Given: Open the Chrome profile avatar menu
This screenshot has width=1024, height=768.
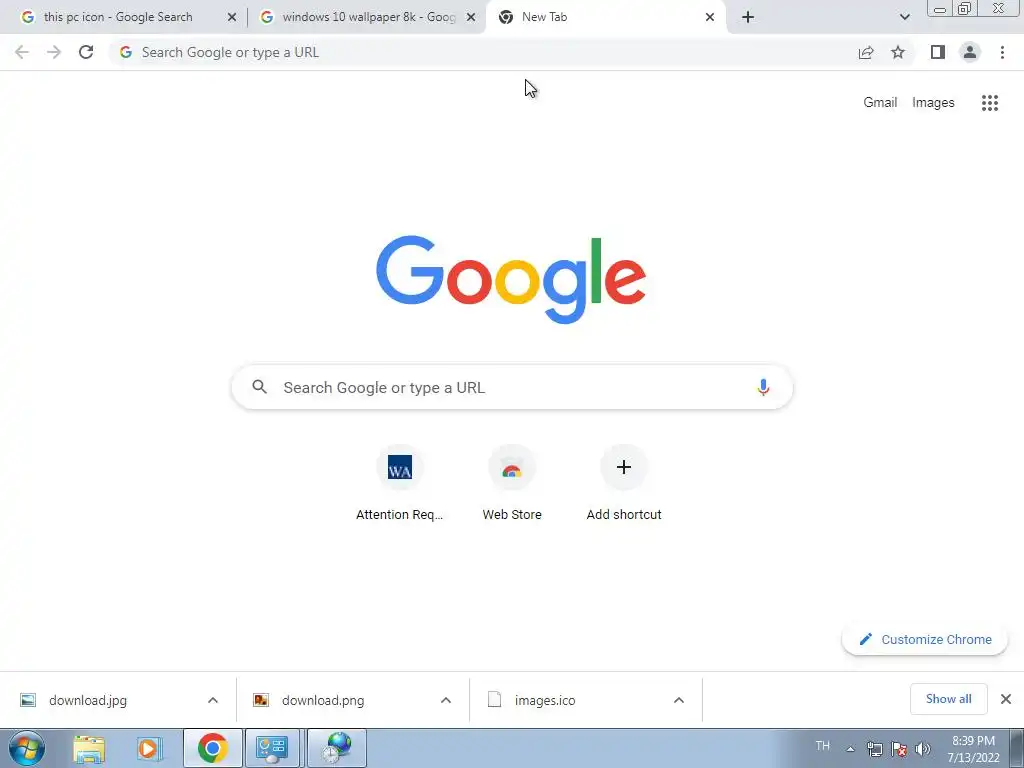Looking at the screenshot, I should tap(970, 52).
